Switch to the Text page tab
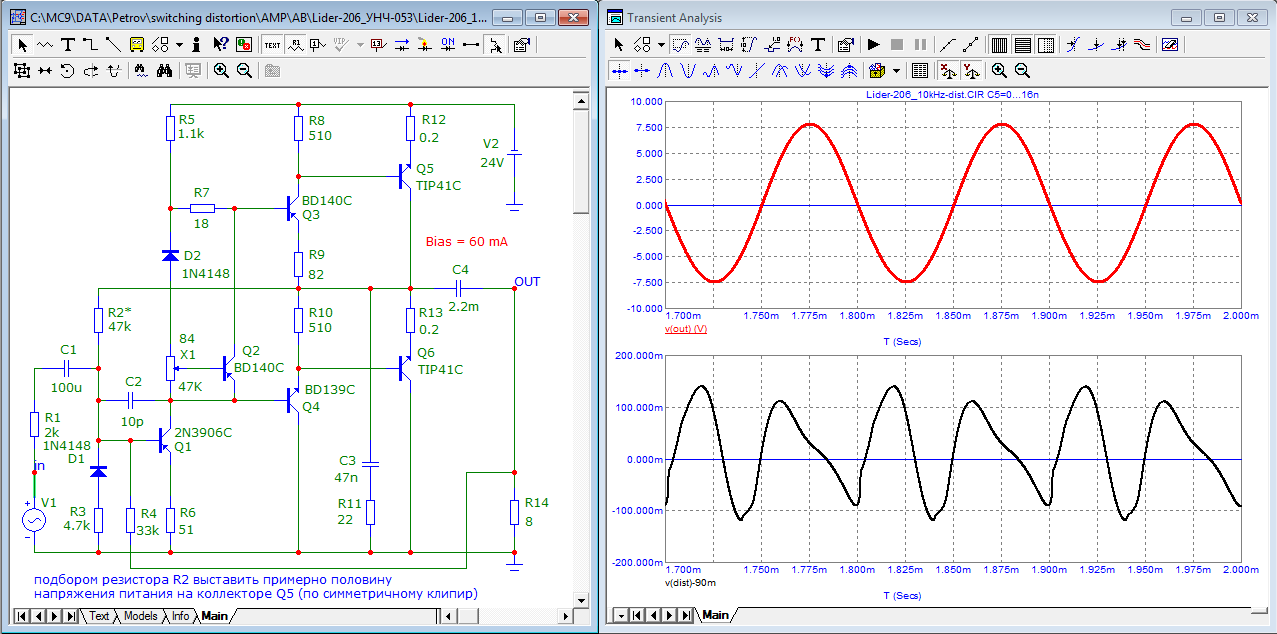The height and width of the screenshot is (634, 1277). pos(100,616)
